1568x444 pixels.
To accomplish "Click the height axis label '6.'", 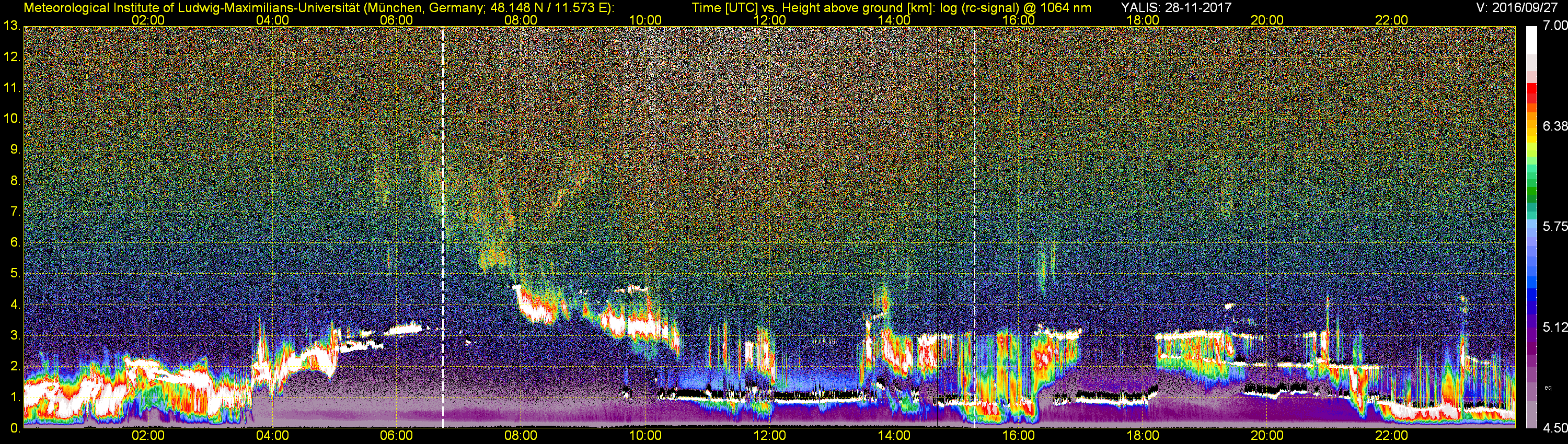I will 15,243.
